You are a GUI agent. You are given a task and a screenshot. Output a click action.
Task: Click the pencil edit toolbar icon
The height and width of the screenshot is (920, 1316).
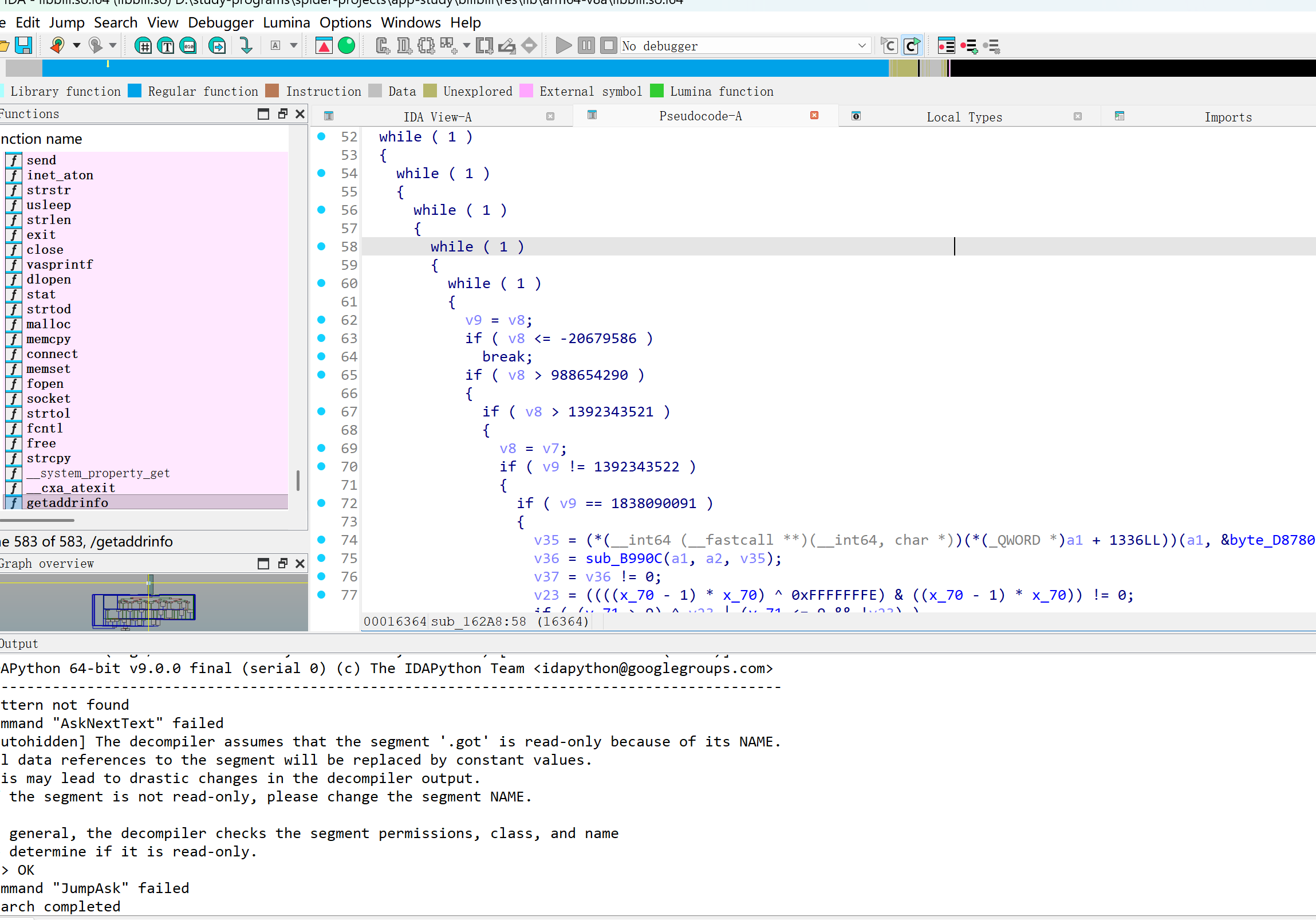tap(507, 45)
